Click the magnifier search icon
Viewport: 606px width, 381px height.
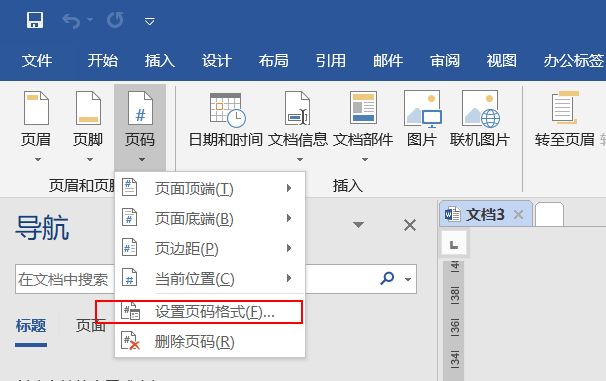(387, 278)
